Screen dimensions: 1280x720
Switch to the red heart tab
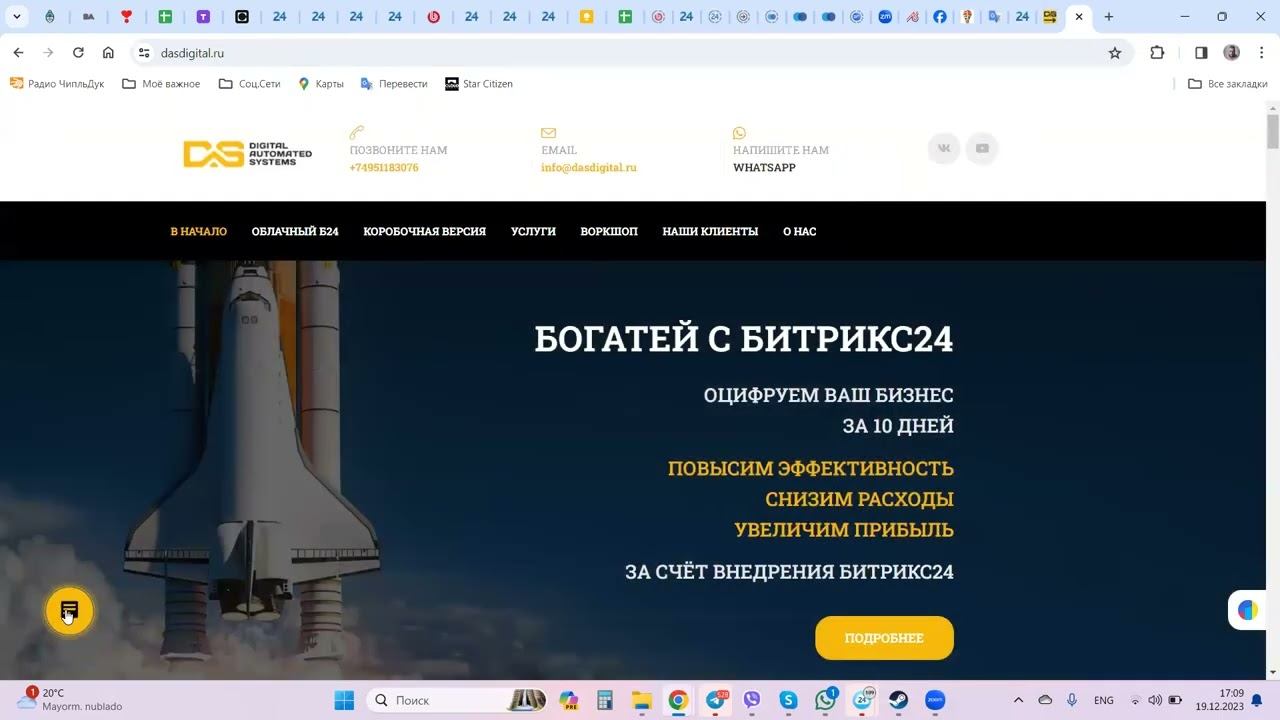coord(126,17)
